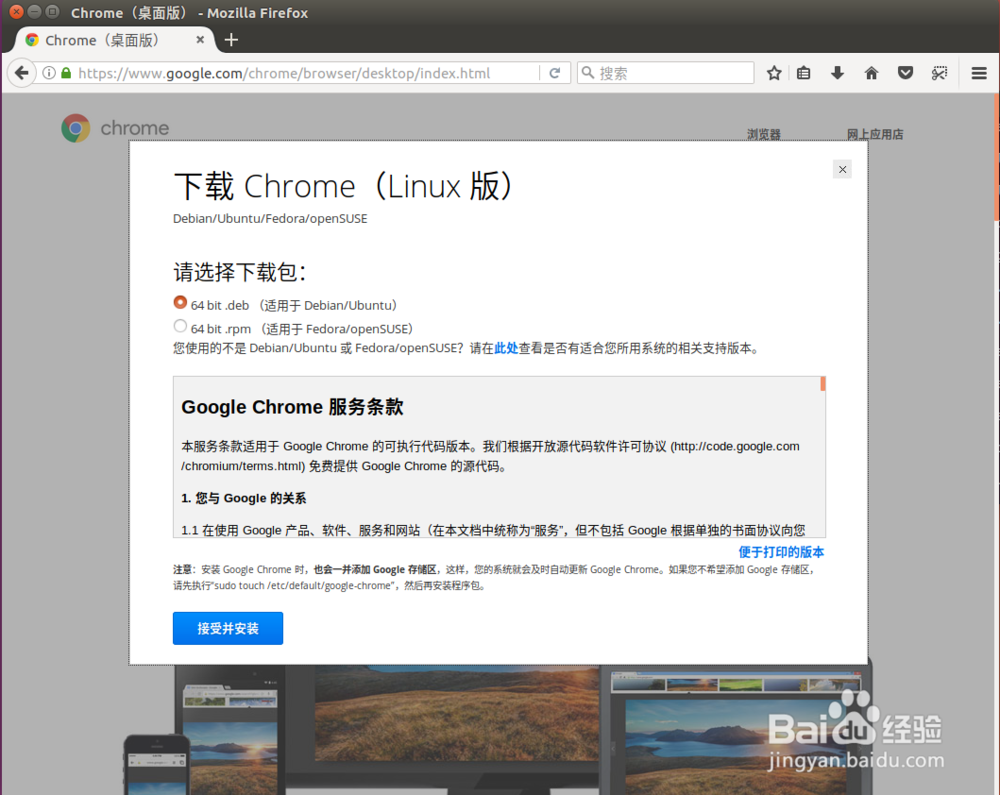Click the back navigation arrow
This screenshot has height=795, width=1000.
click(21, 72)
